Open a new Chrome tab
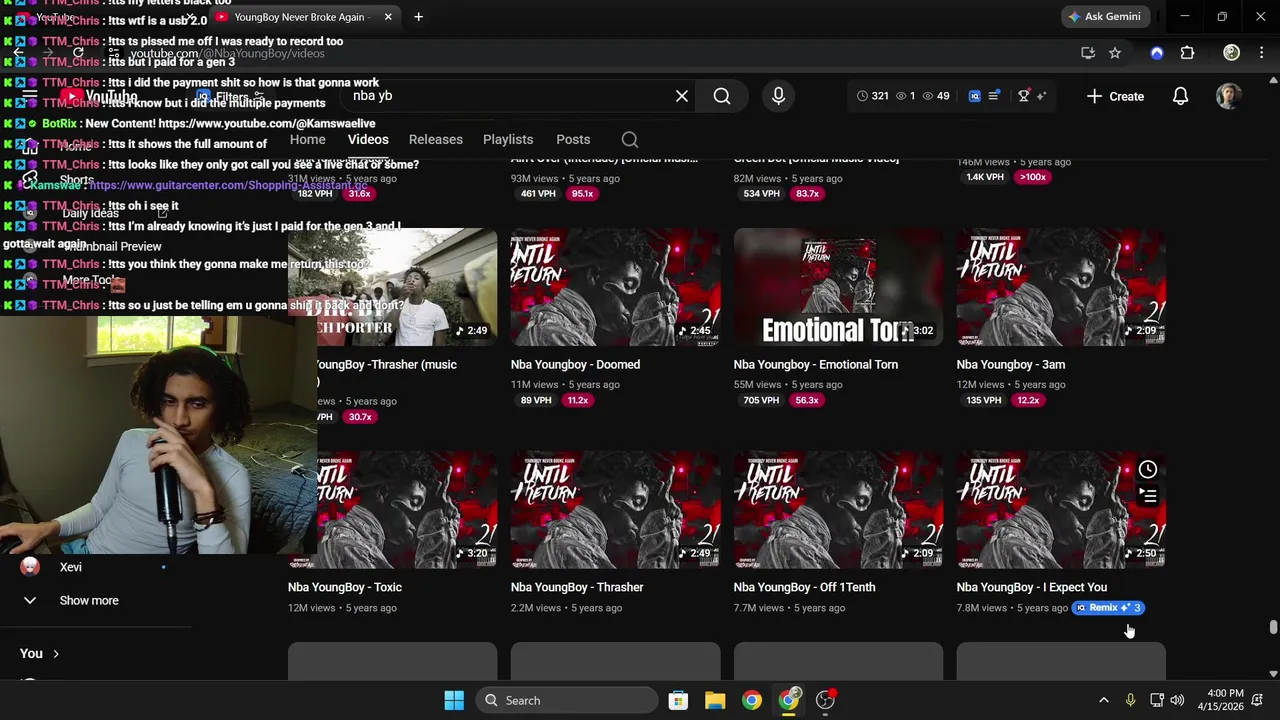 click(x=418, y=17)
